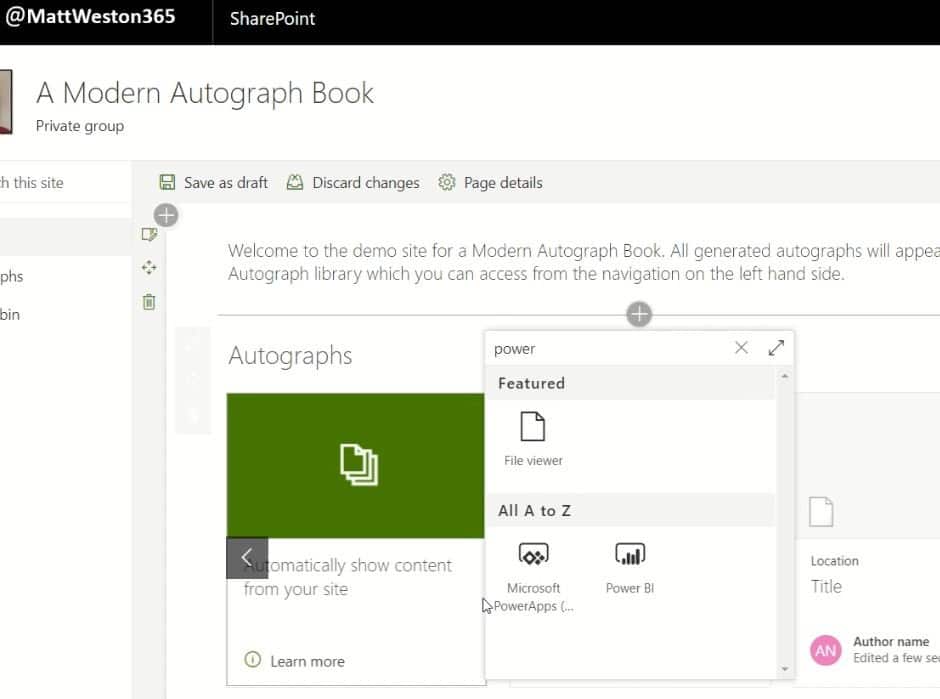This screenshot has height=699, width=940.
Task: Add a new section with top plus button
Action: (166, 215)
